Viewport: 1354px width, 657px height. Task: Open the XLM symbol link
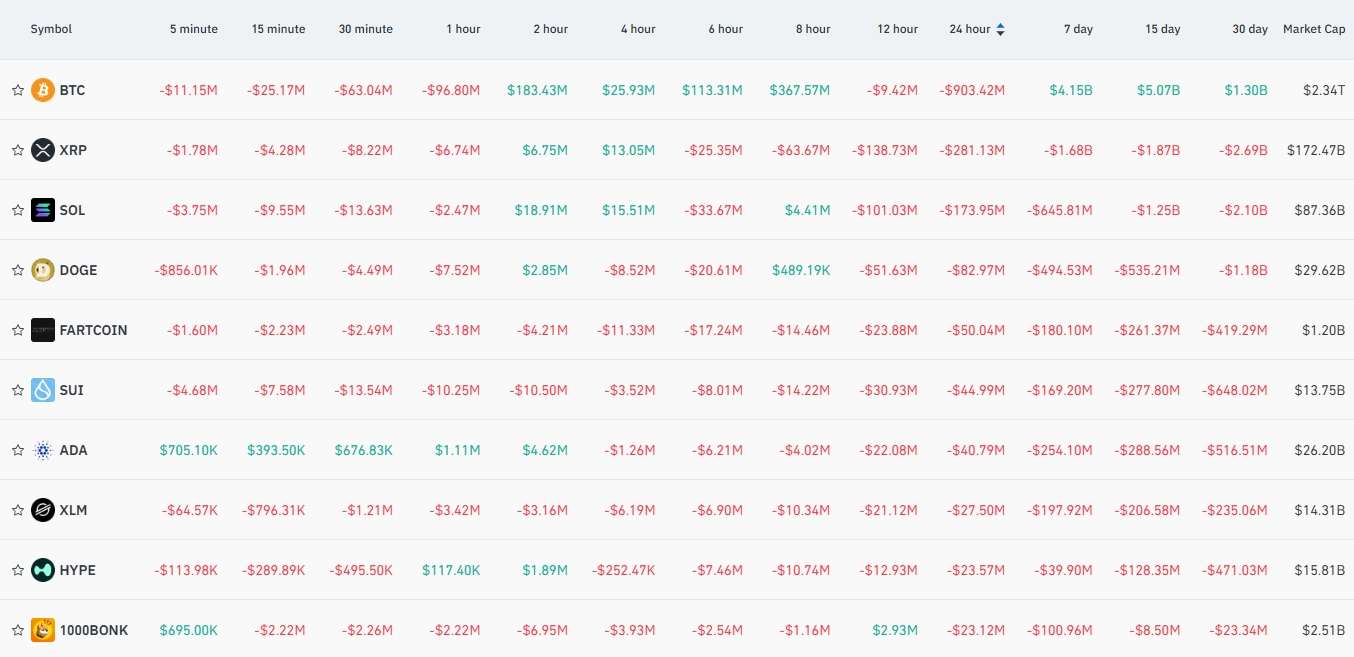[x=73, y=510]
